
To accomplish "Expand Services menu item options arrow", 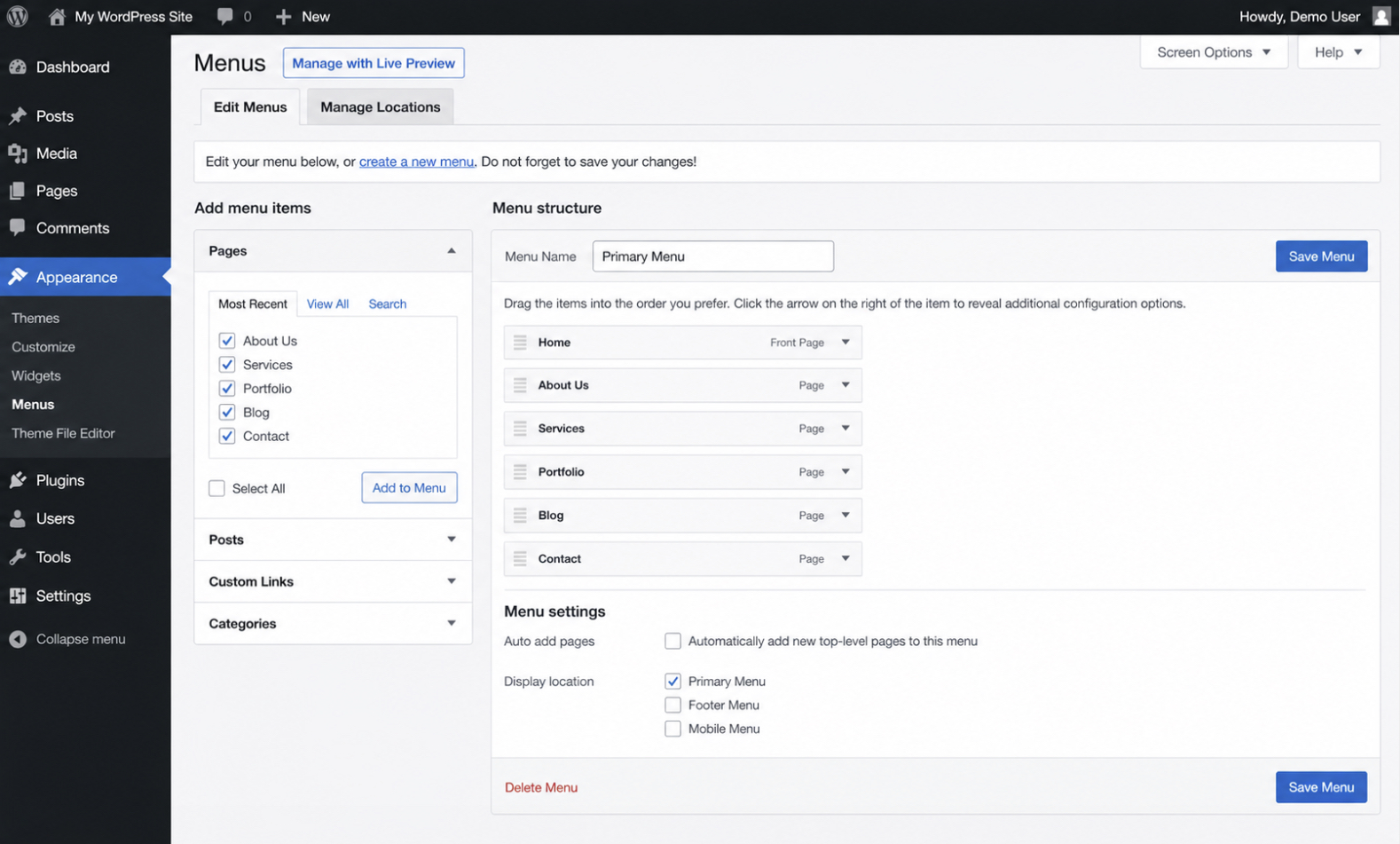I will 846,429.
